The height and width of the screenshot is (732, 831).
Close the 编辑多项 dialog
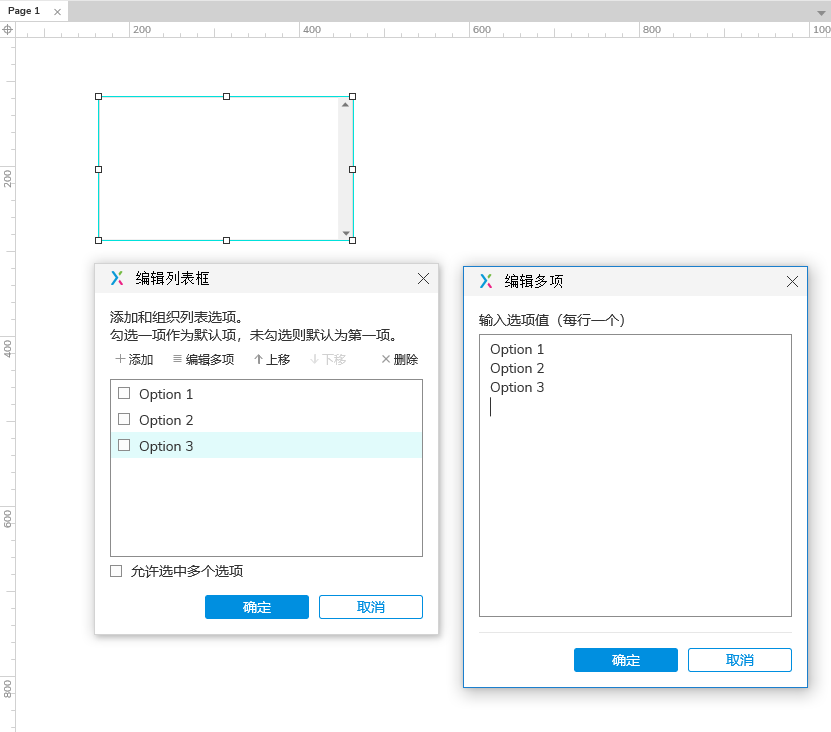point(792,281)
